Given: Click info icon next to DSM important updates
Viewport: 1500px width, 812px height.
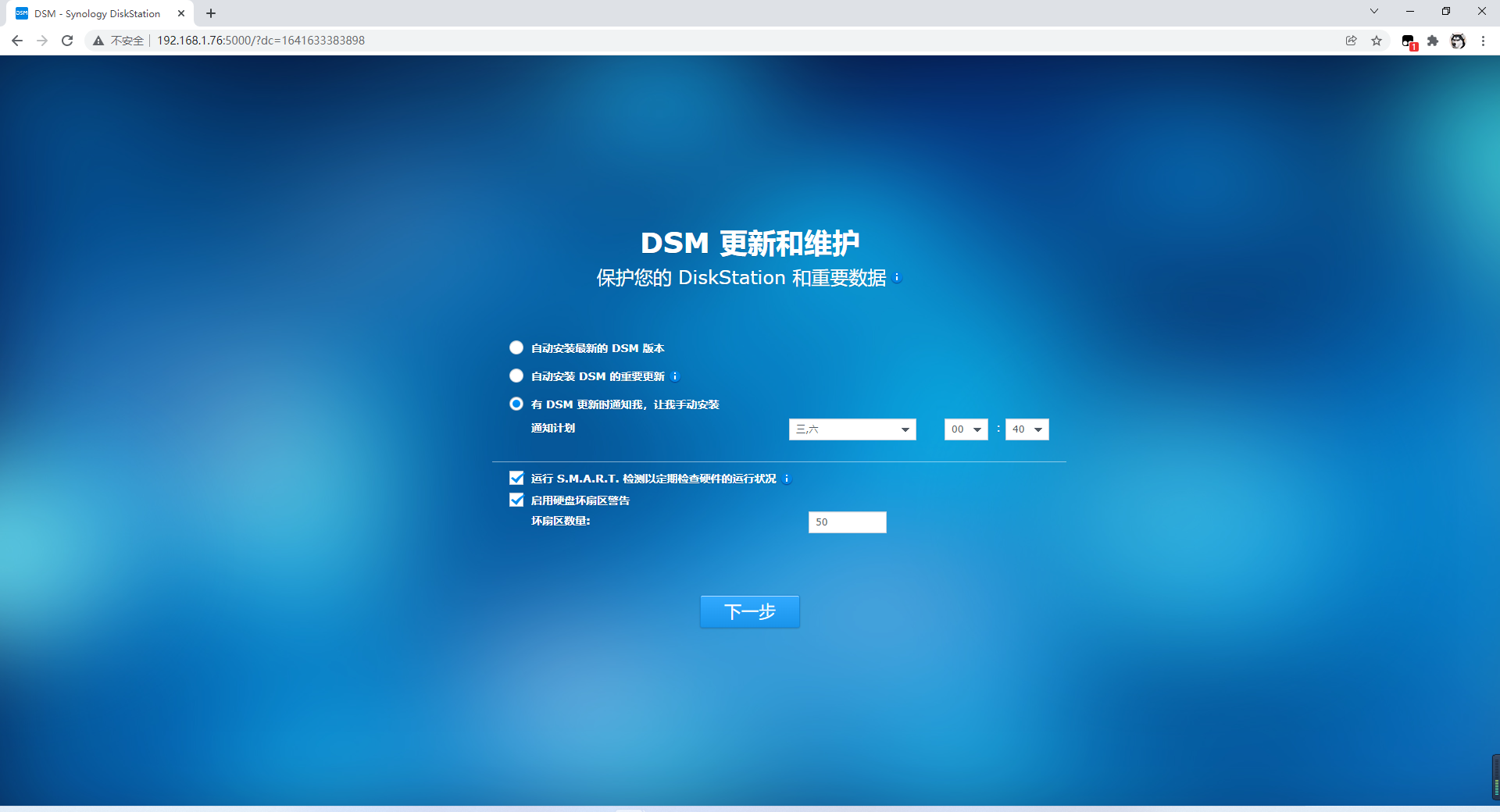Looking at the screenshot, I should (675, 376).
